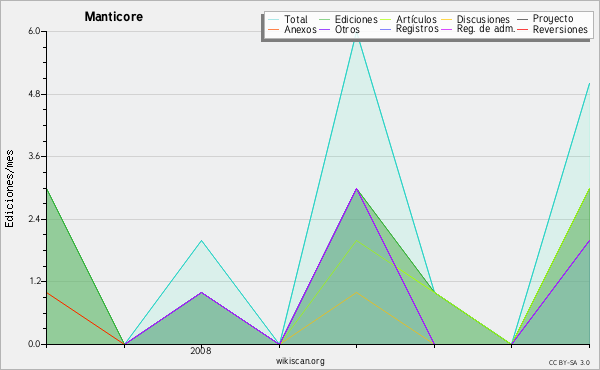
Task: Click the 2008 x-axis label
Action: (201, 350)
